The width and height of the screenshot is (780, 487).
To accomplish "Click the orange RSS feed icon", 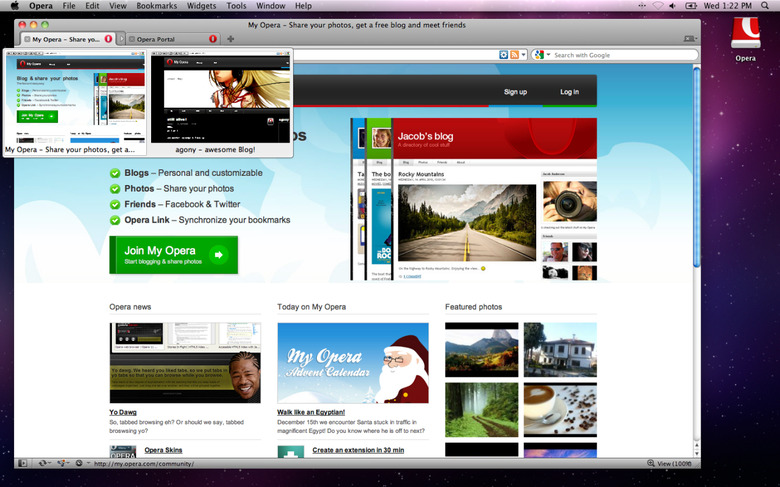I will (x=514, y=55).
